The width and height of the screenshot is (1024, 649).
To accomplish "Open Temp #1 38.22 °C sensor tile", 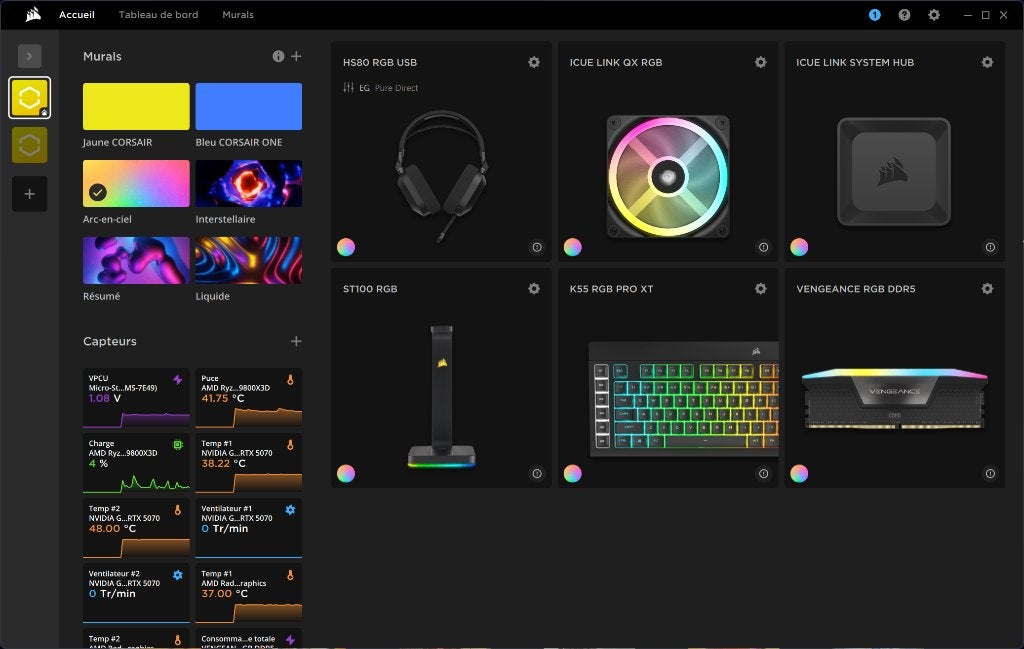I will tap(249, 464).
